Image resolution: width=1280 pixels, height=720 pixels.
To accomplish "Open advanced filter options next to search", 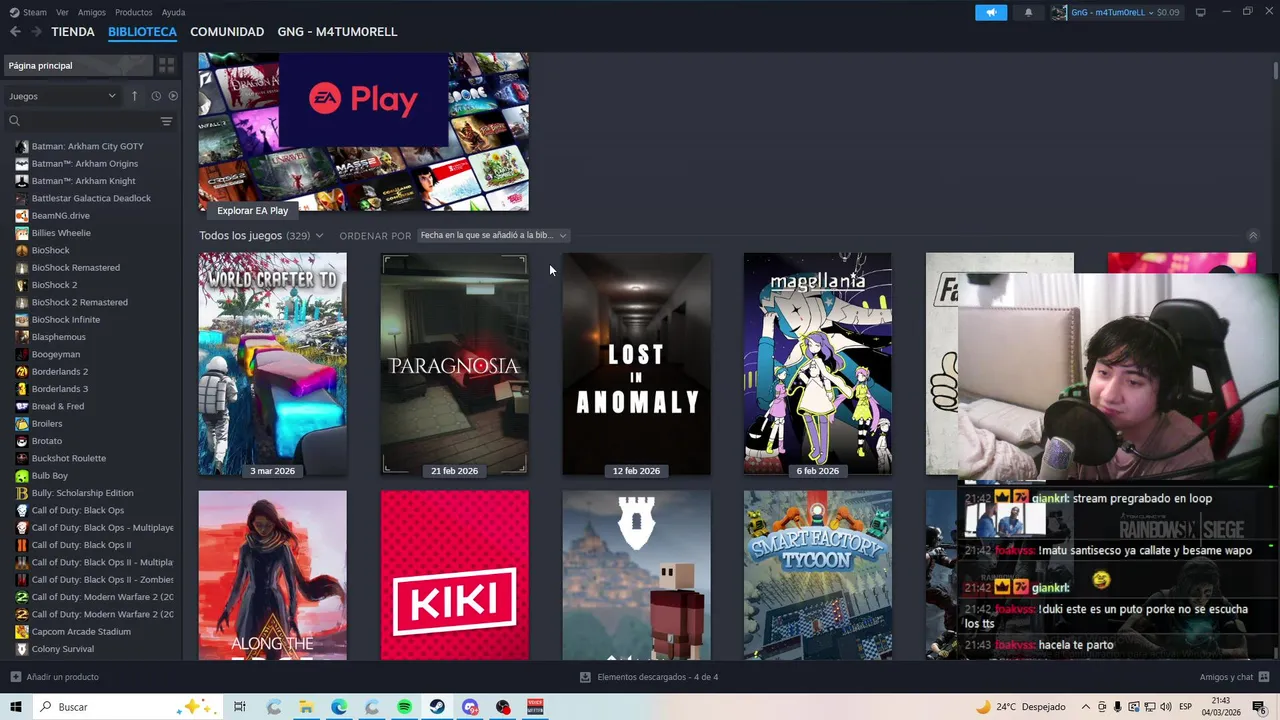I will coord(167,121).
